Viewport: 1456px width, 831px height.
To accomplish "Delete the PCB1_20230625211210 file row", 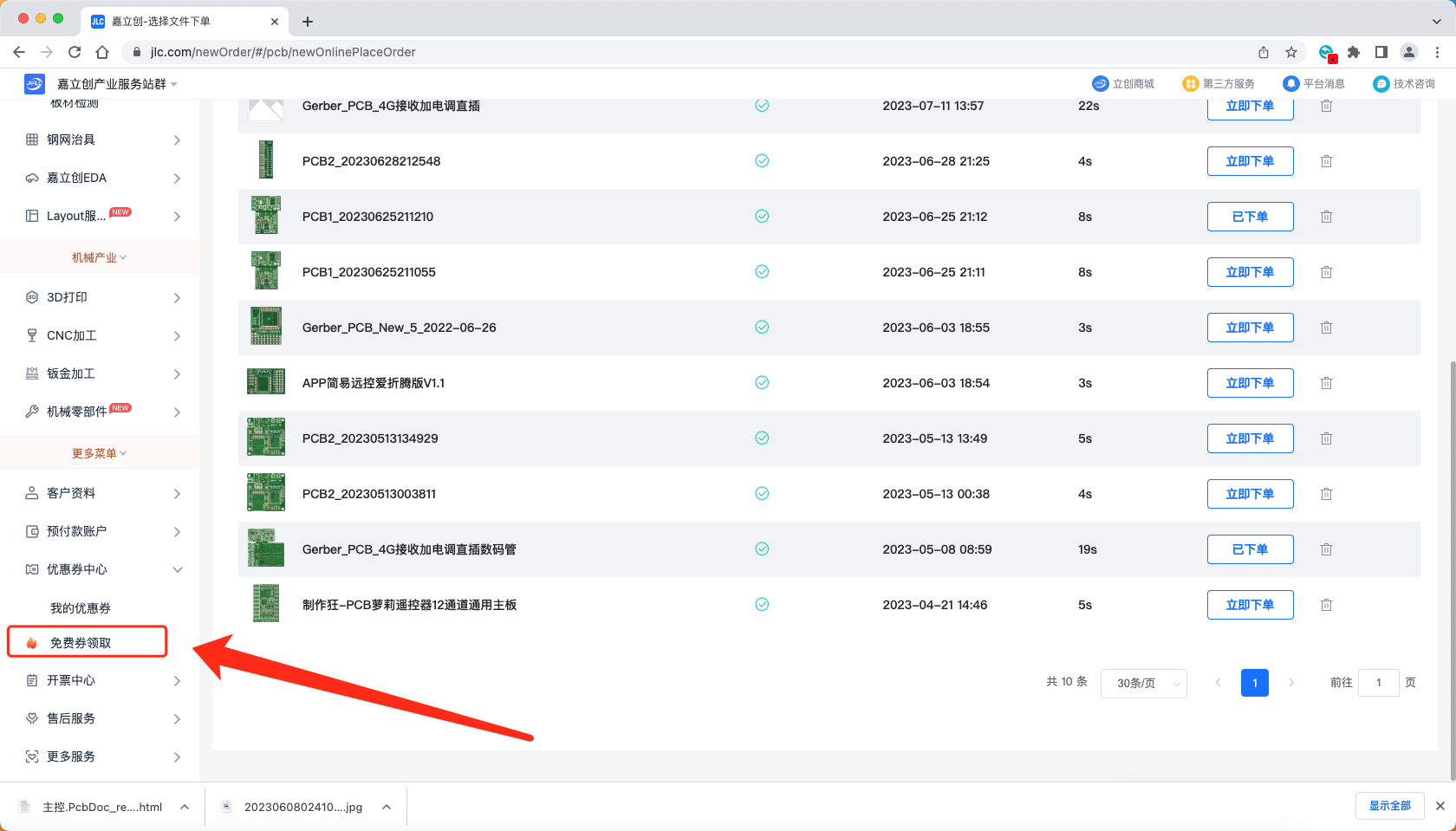I will point(1326,217).
